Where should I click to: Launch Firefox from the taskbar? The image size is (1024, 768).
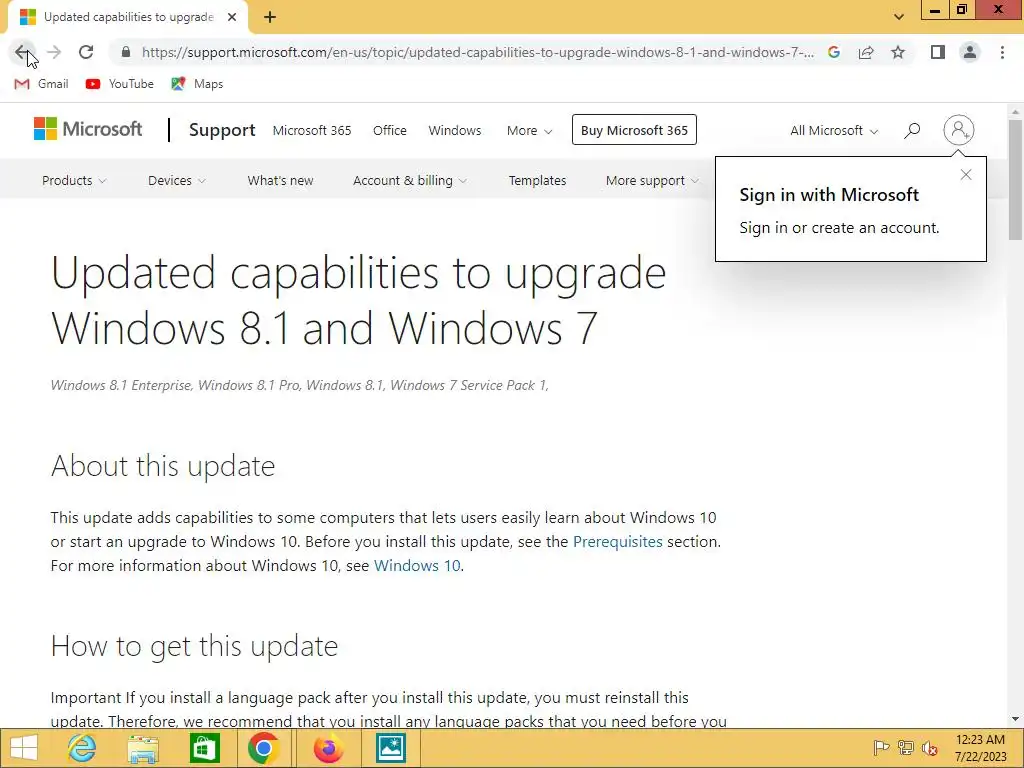pos(328,748)
